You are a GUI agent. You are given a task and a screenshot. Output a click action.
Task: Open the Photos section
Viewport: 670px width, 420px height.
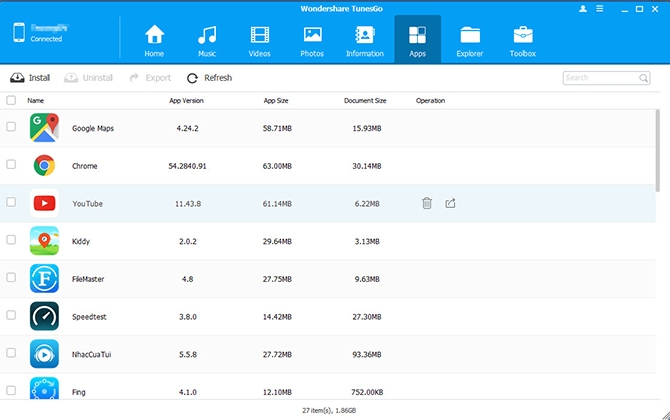point(312,41)
